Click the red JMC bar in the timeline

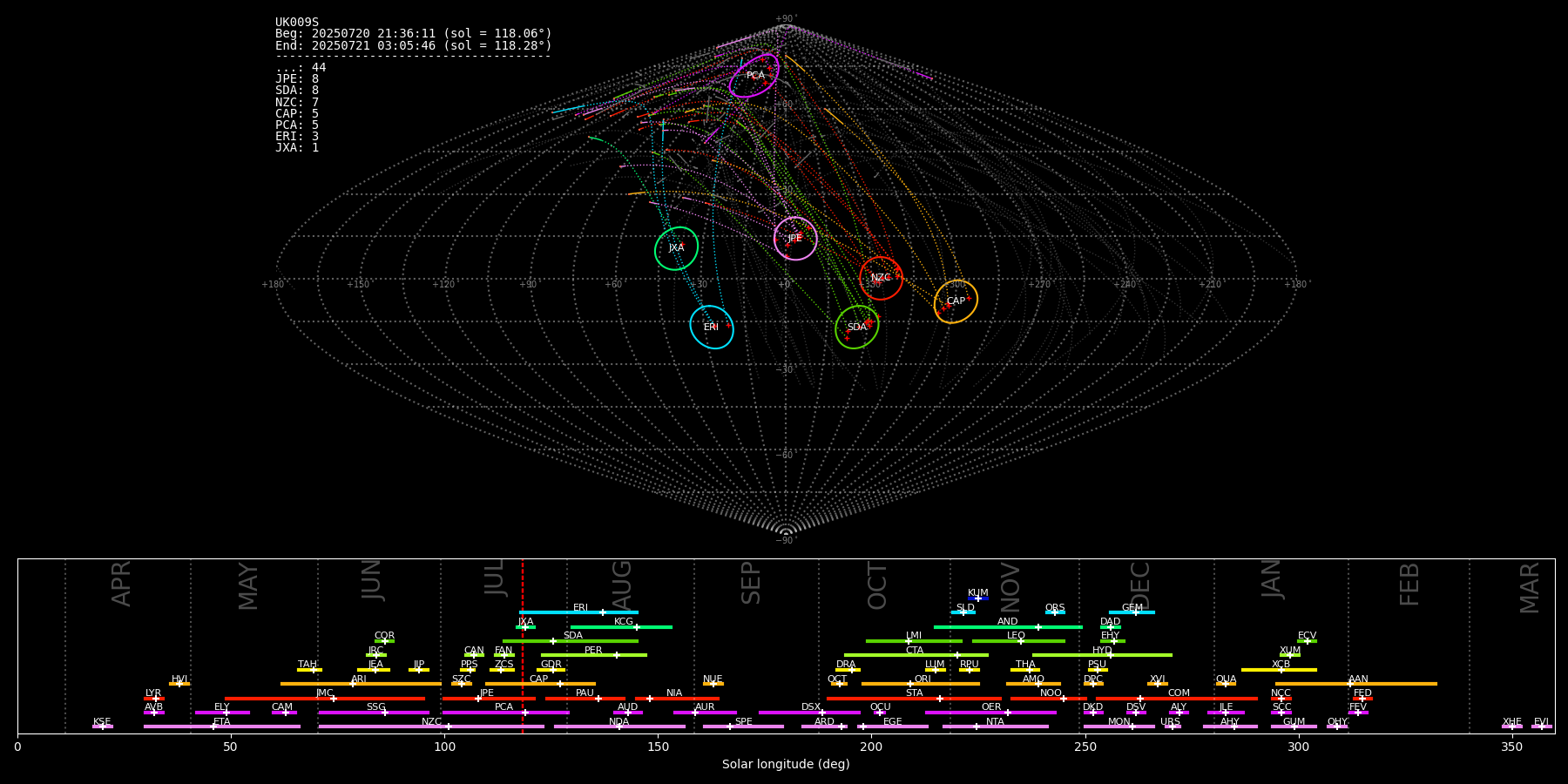[x=325, y=699]
